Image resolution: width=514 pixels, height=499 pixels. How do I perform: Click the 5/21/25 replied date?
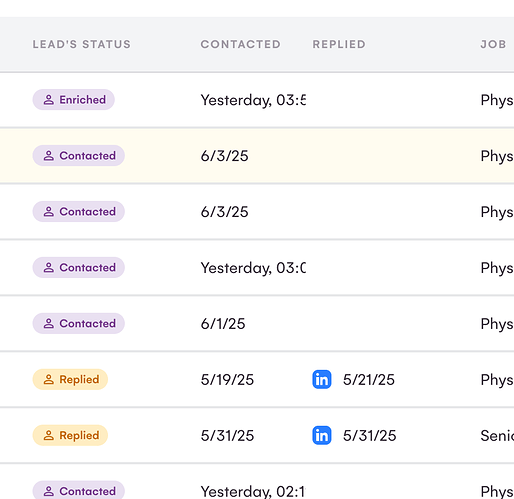point(369,380)
